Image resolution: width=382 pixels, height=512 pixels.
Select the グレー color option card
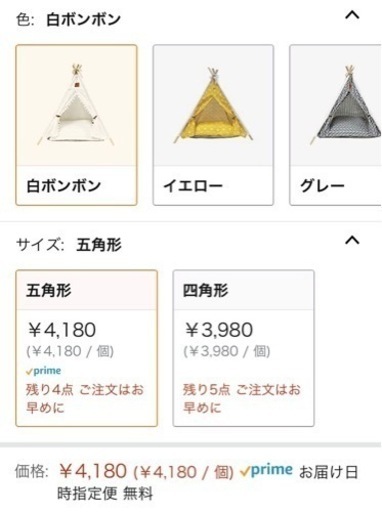pos(336,125)
